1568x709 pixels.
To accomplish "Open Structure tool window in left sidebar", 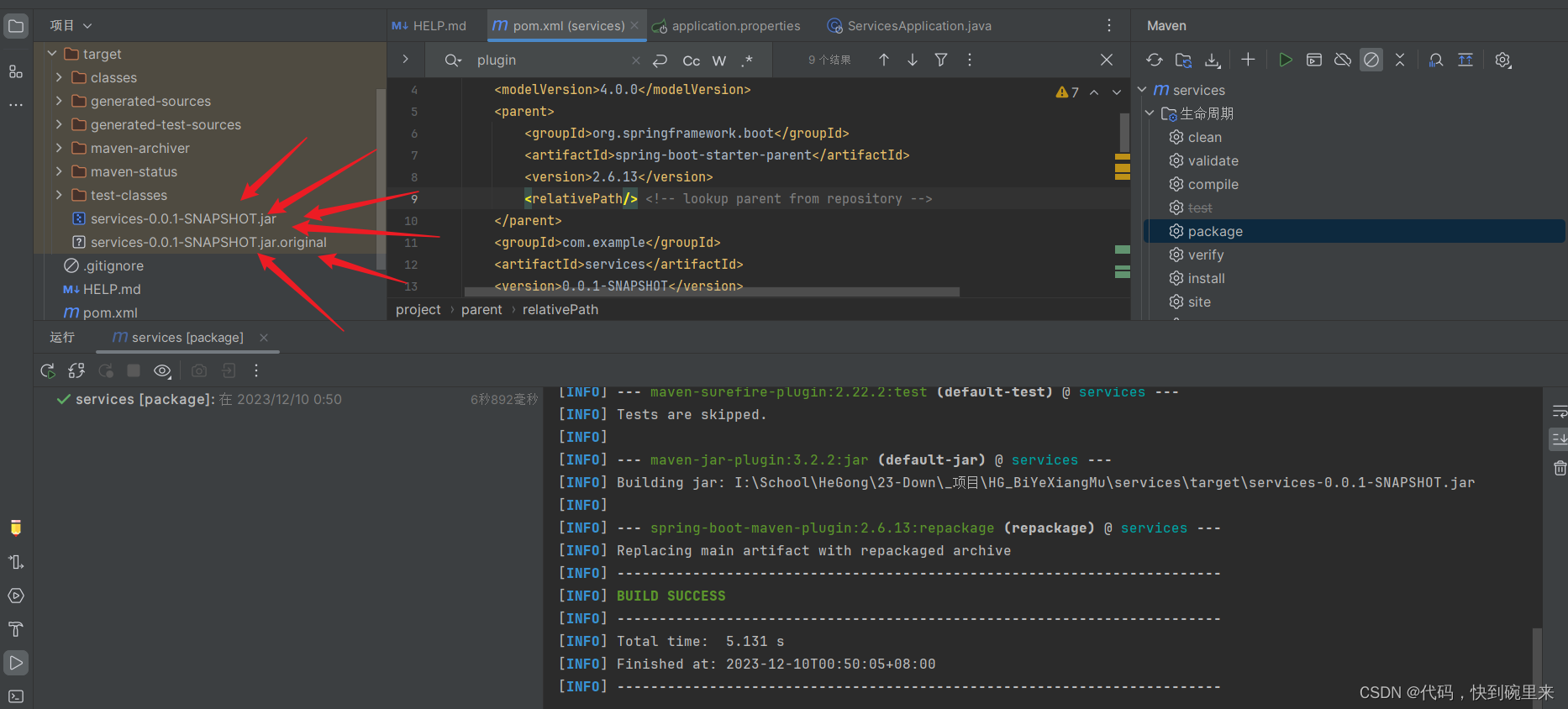I will tap(16, 71).
